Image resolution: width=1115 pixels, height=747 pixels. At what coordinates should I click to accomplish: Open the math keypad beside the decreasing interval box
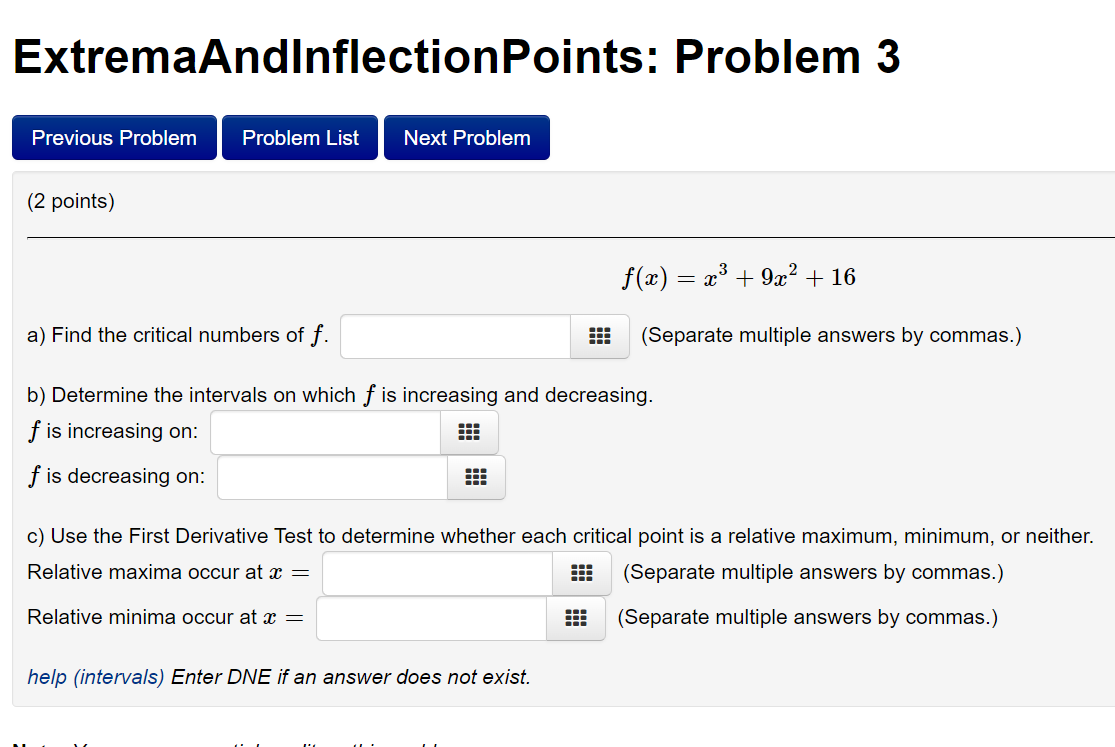(x=475, y=477)
